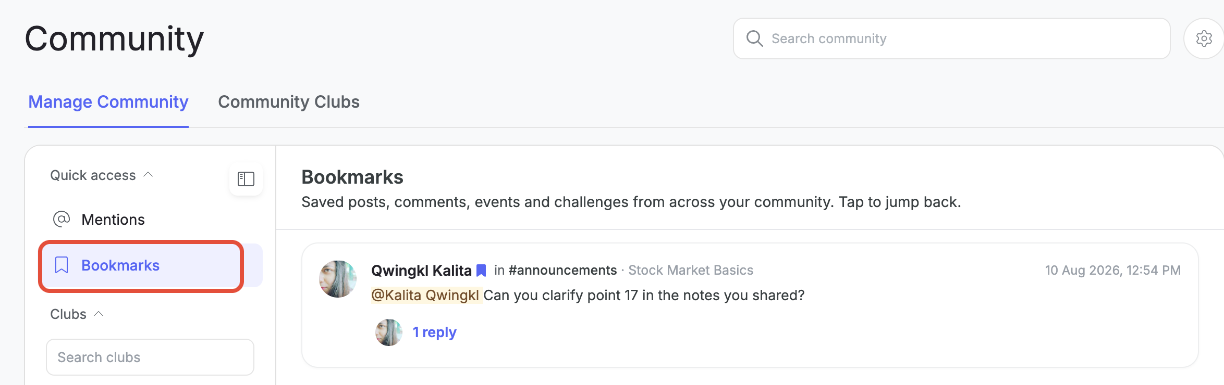Click the timestamp 10 Aug 2026, 12:54 PM
The image size is (1224, 385).
pyautogui.click(x=1113, y=270)
